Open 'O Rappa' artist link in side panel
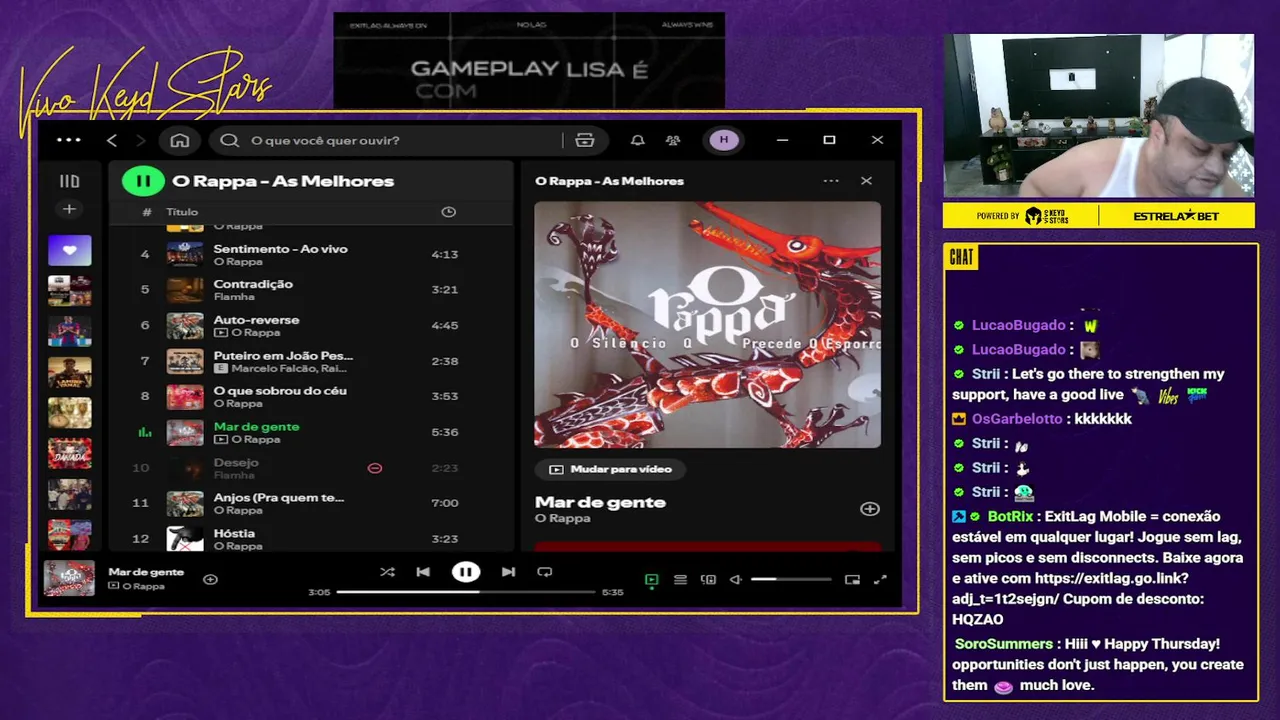Viewport: 1280px width, 720px height. point(562,519)
